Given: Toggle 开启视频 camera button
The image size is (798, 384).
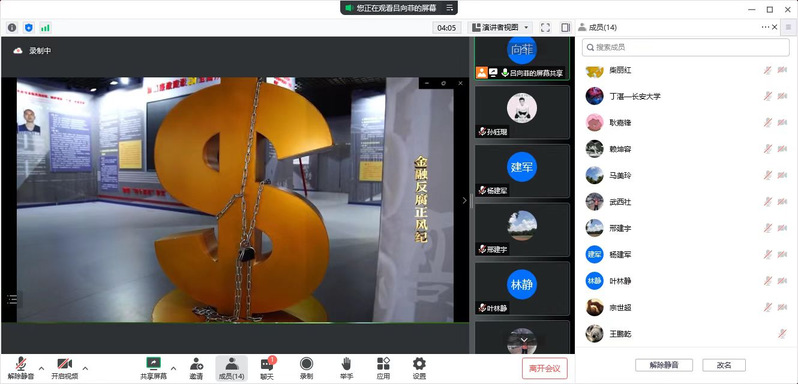Looking at the screenshot, I should pos(65,368).
